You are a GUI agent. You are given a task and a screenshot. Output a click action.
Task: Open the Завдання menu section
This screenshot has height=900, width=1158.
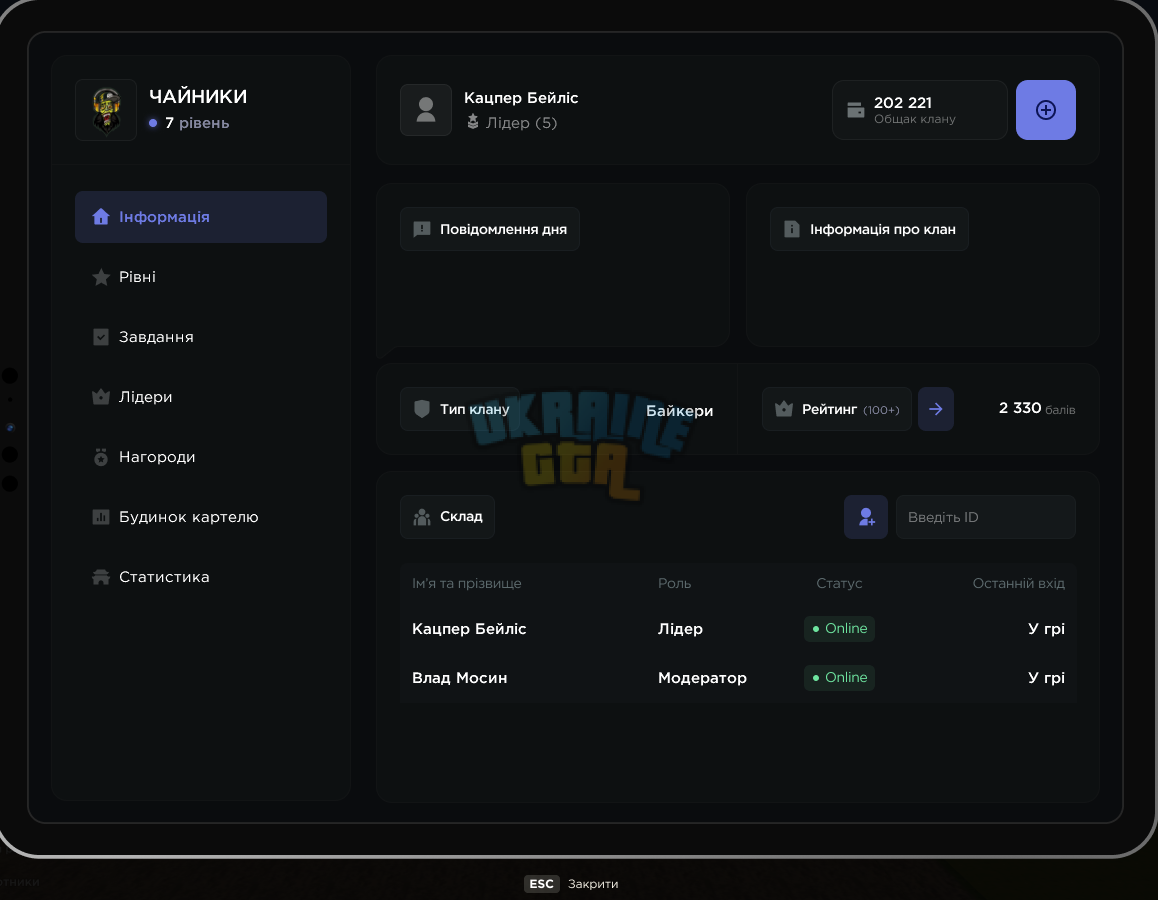pos(201,337)
